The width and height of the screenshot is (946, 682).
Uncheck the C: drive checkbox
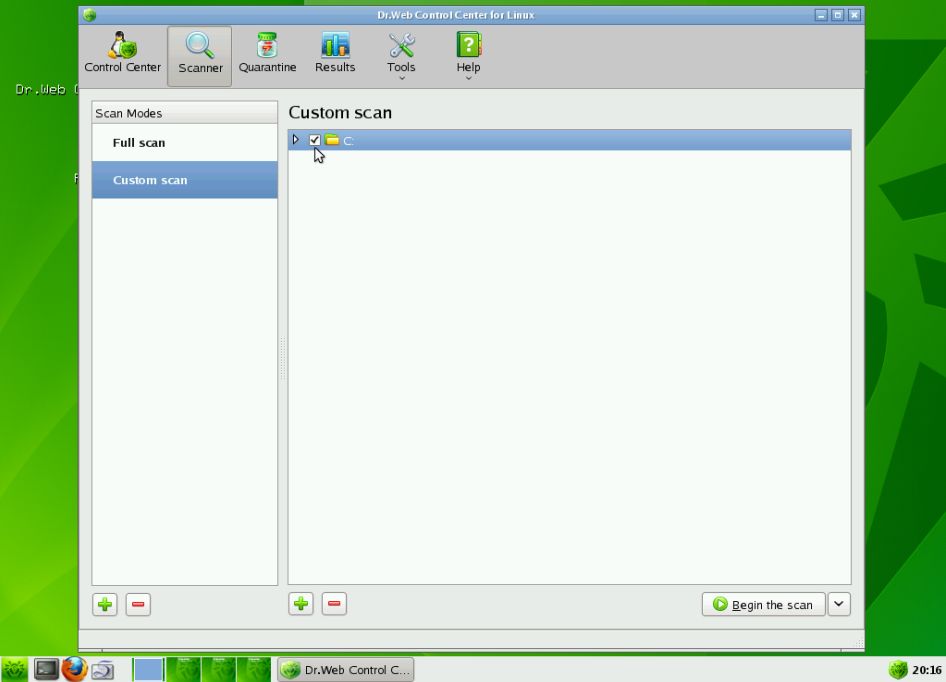[314, 140]
